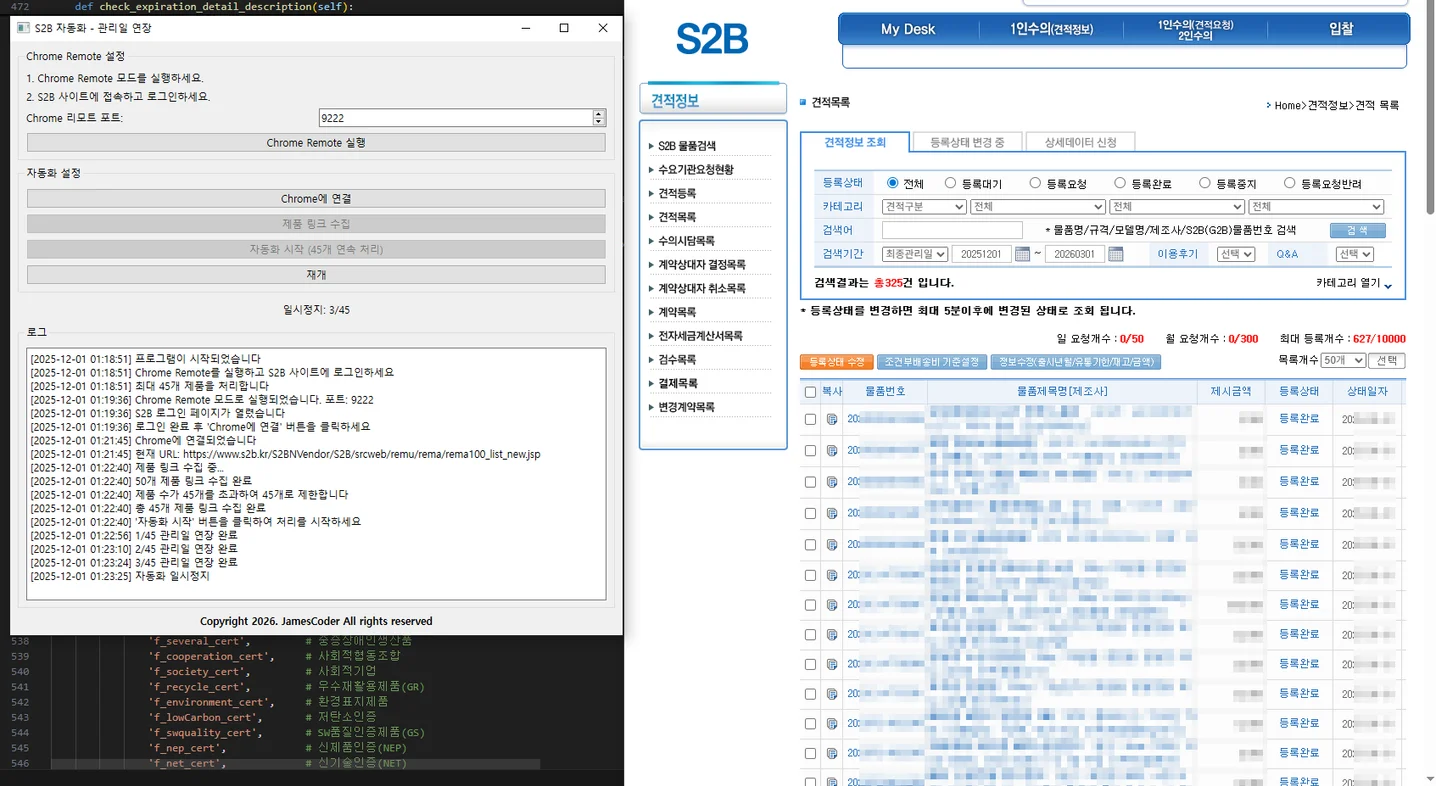The image size is (1436, 786).
Task: Click the copy icon in the second row
Action: coord(832,451)
